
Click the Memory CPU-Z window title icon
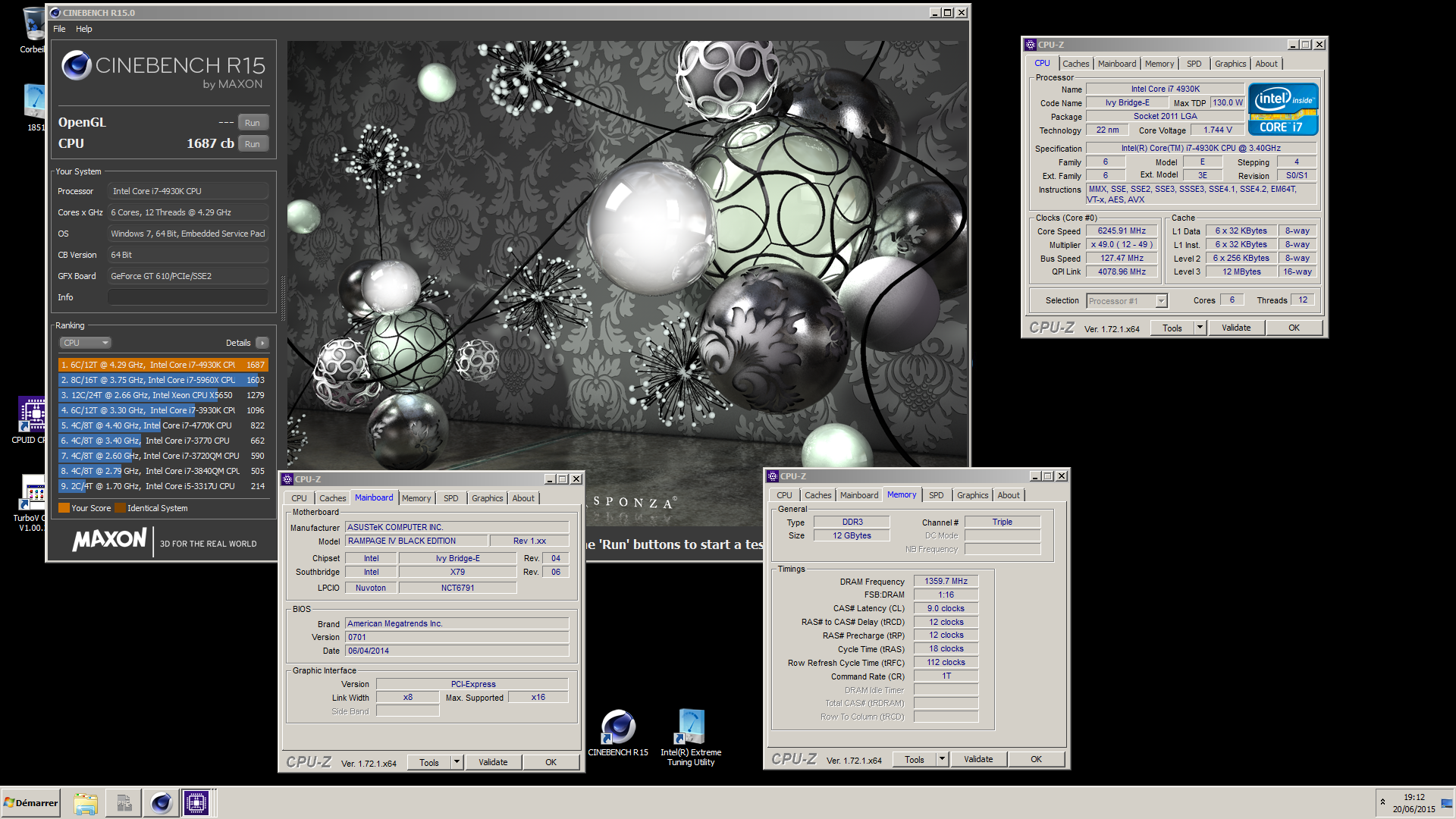click(x=773, y=476)
